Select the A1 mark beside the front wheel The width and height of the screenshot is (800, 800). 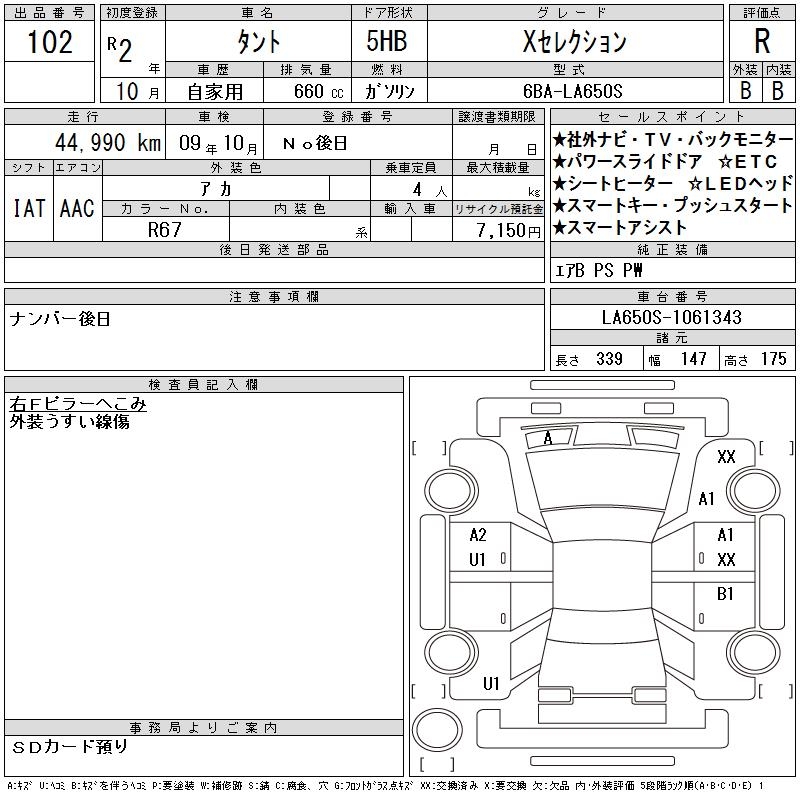pos(707,498)
